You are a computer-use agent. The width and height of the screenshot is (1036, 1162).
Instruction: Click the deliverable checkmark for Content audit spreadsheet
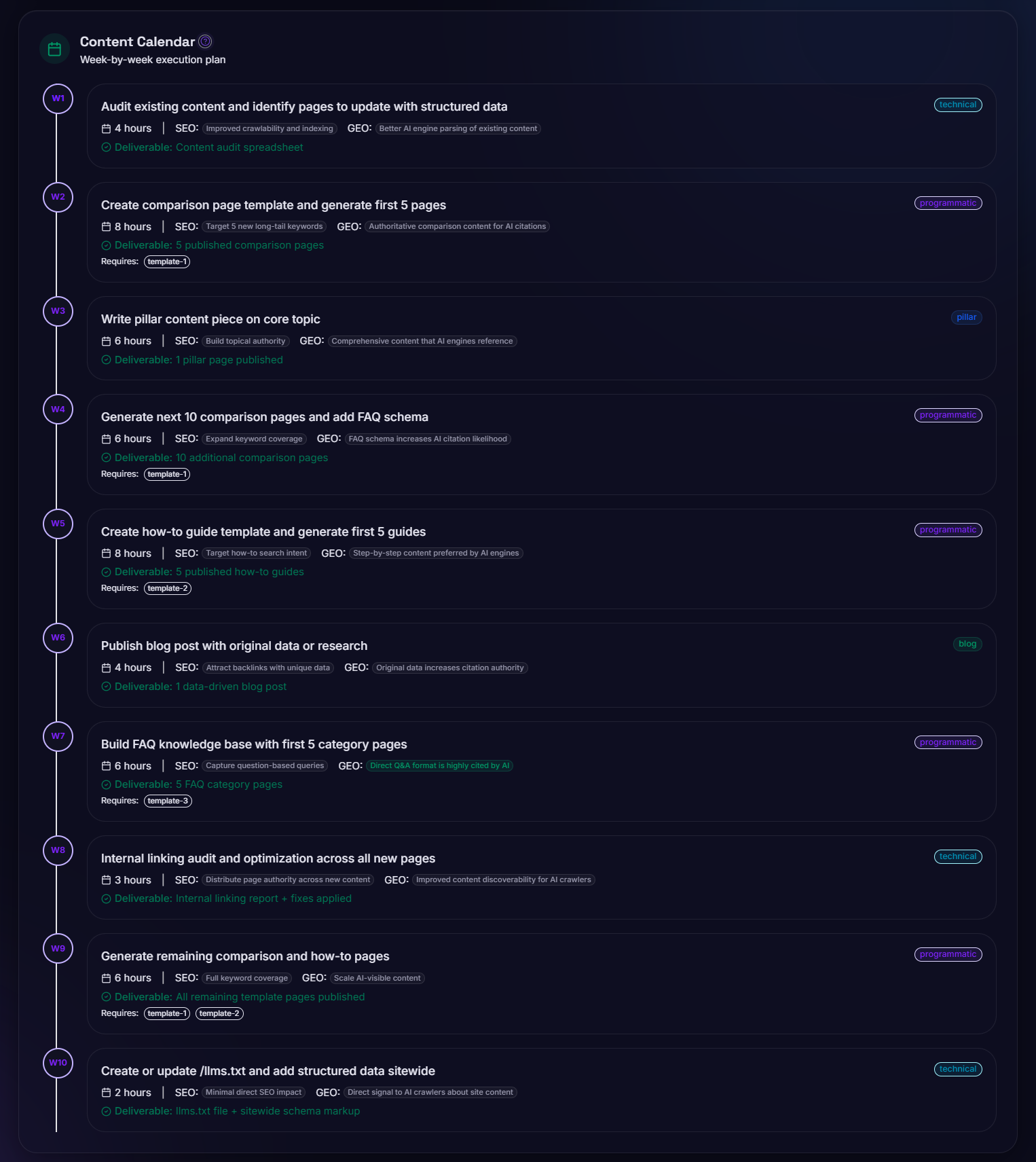click(107, 147)
